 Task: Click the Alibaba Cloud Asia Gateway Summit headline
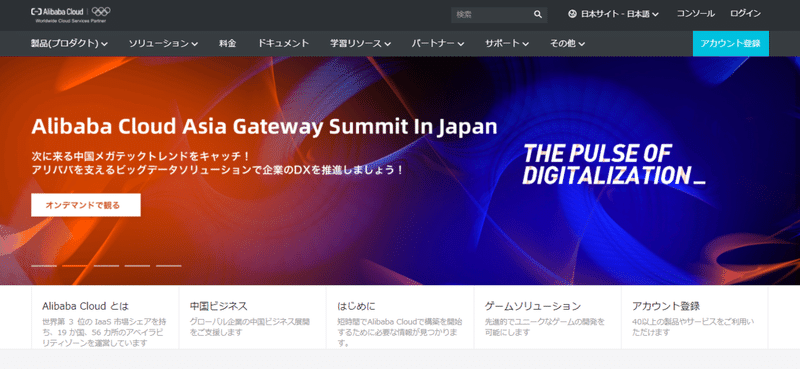tap(264, 127)
